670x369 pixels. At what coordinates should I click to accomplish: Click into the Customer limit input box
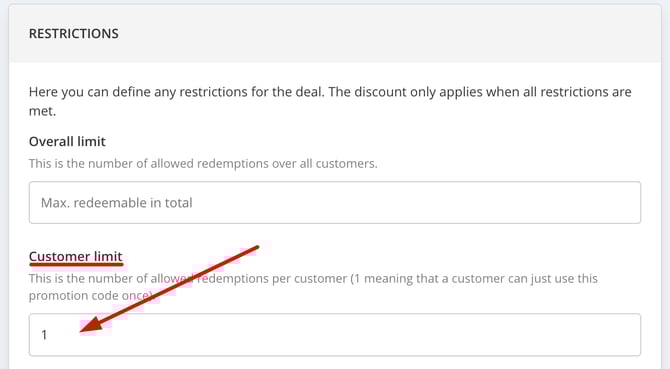tap(335, 334)
